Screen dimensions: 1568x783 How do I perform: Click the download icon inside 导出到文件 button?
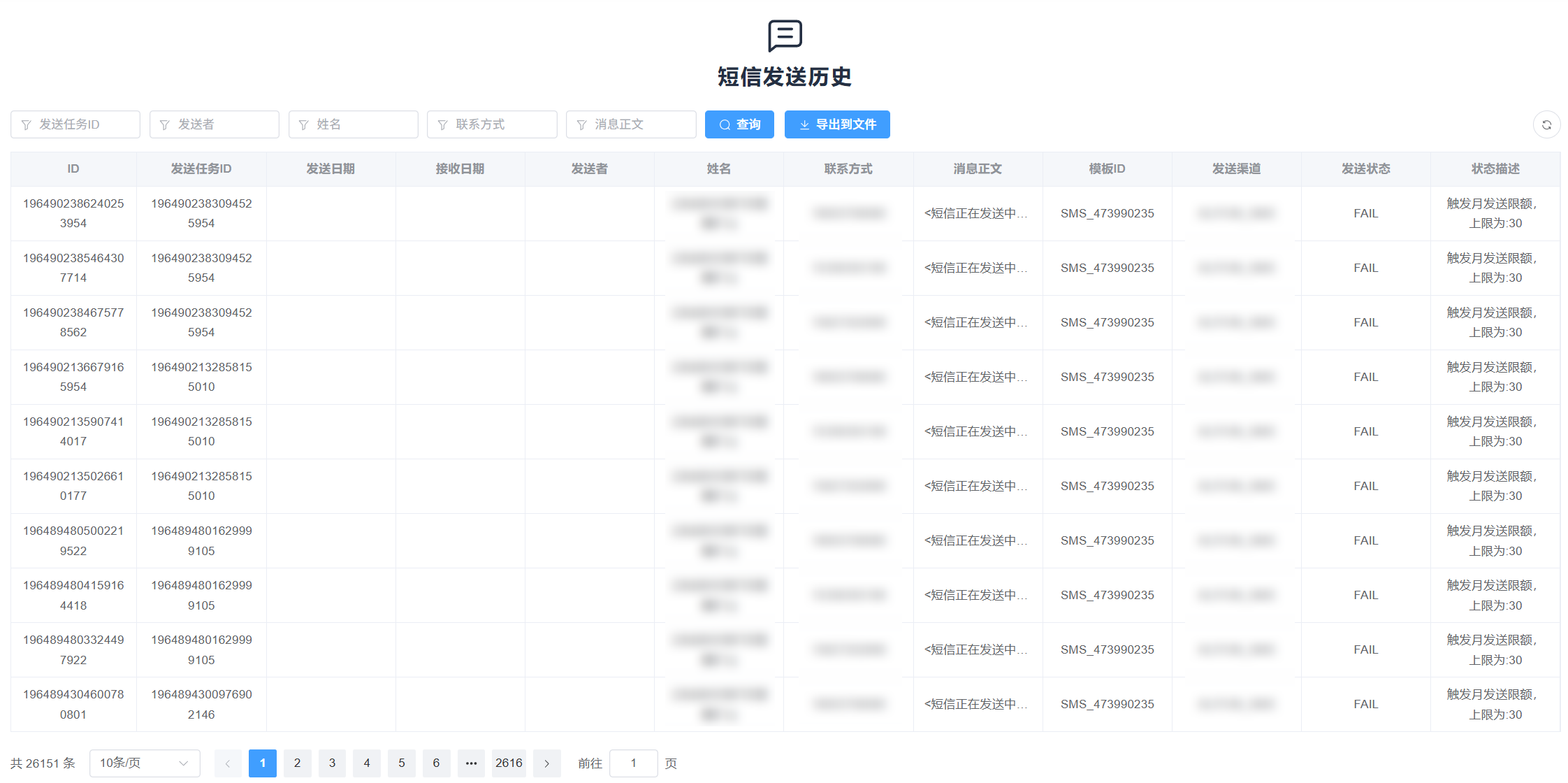[804, 124]
